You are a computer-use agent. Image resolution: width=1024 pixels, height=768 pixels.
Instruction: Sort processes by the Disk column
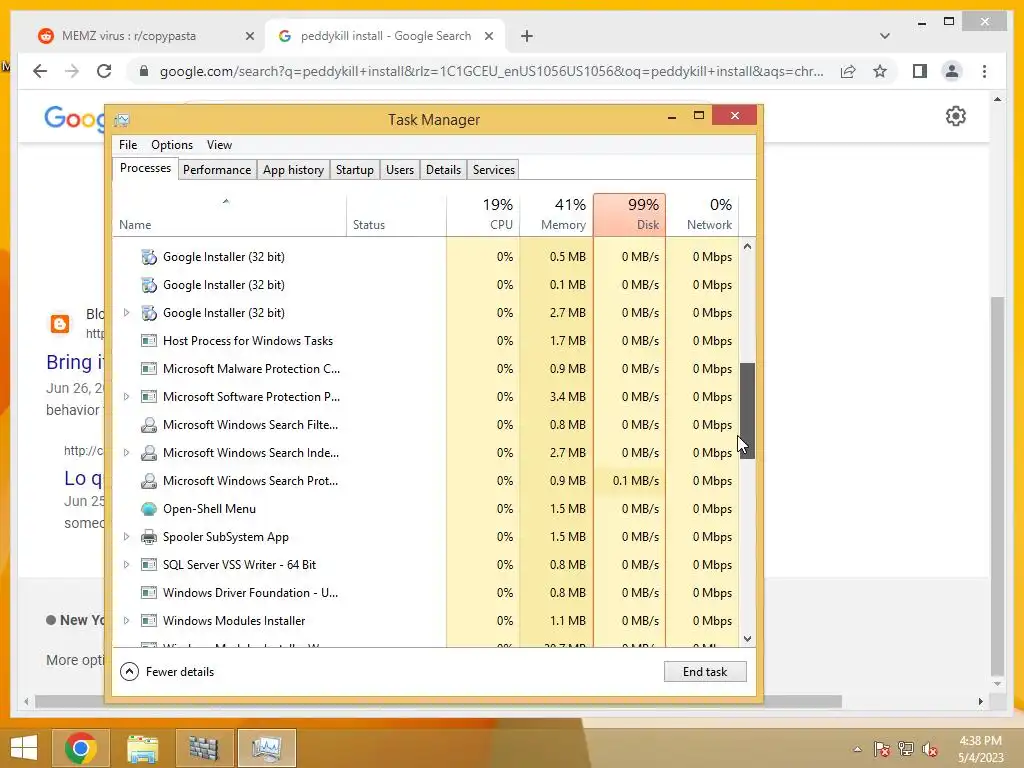point(630,215)
